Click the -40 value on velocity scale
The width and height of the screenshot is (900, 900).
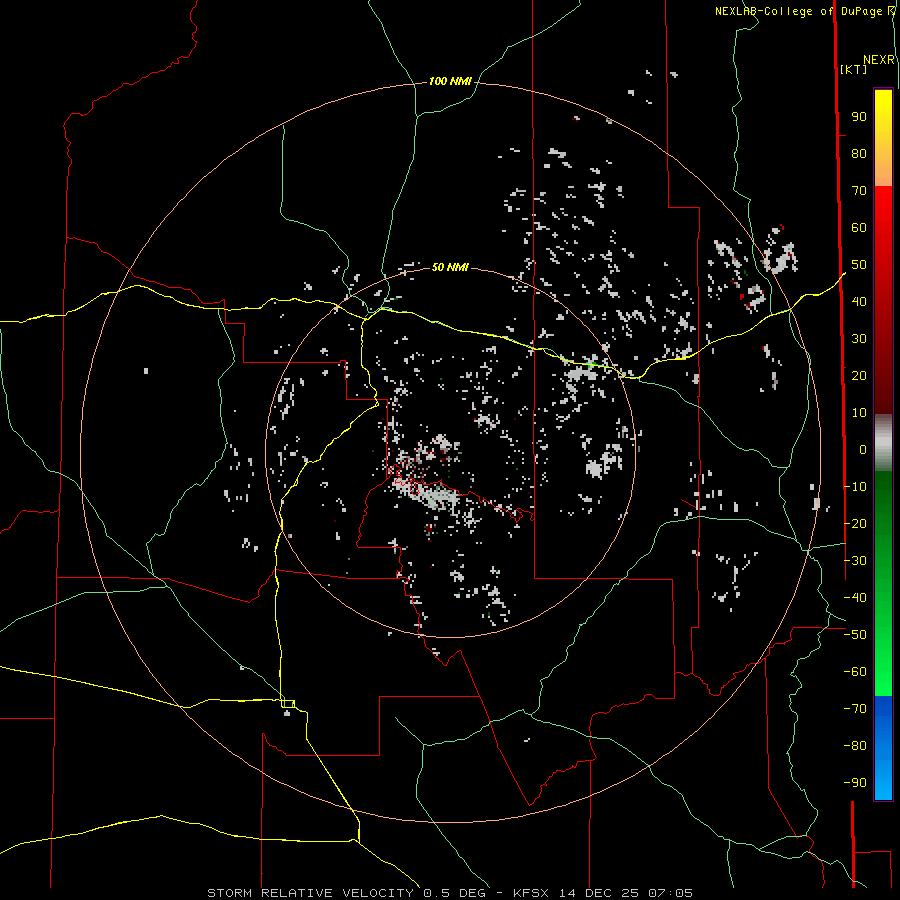(x=855, y=598)
